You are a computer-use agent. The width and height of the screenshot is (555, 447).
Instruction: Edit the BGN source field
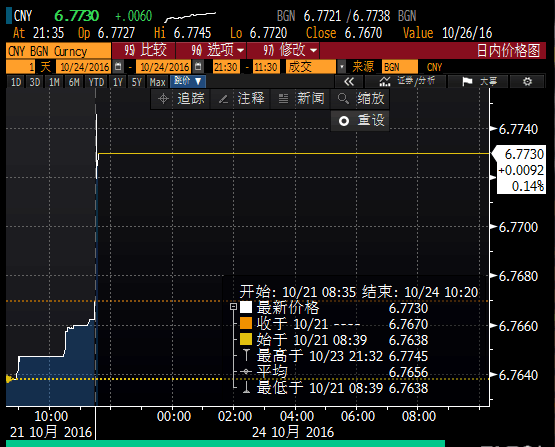(400, 67)
